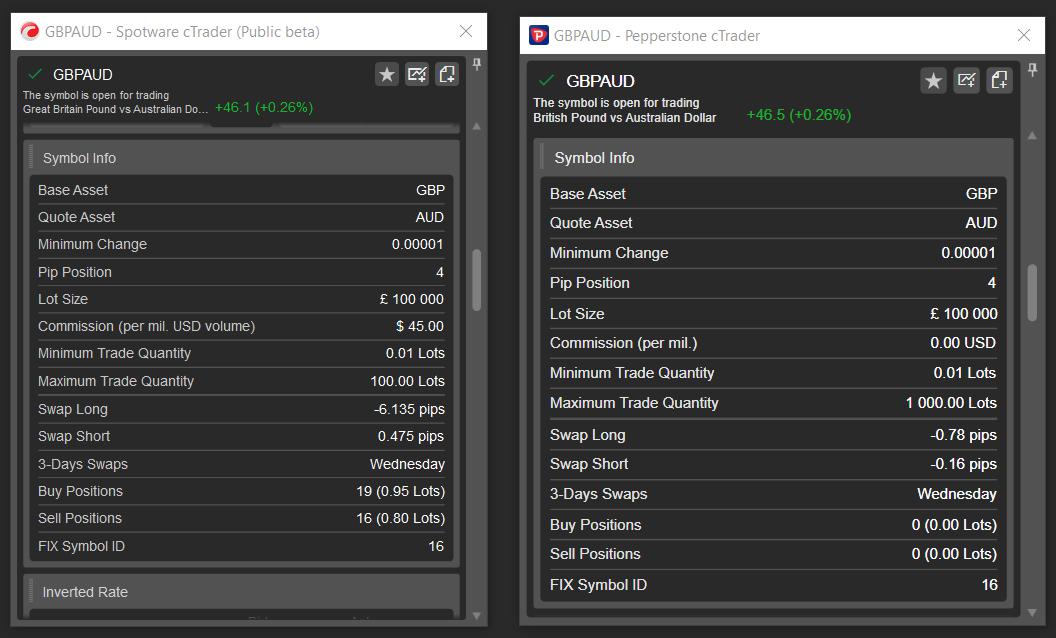
Task: Click the Spotware cTrader logo icon
Action: point(30,31)
